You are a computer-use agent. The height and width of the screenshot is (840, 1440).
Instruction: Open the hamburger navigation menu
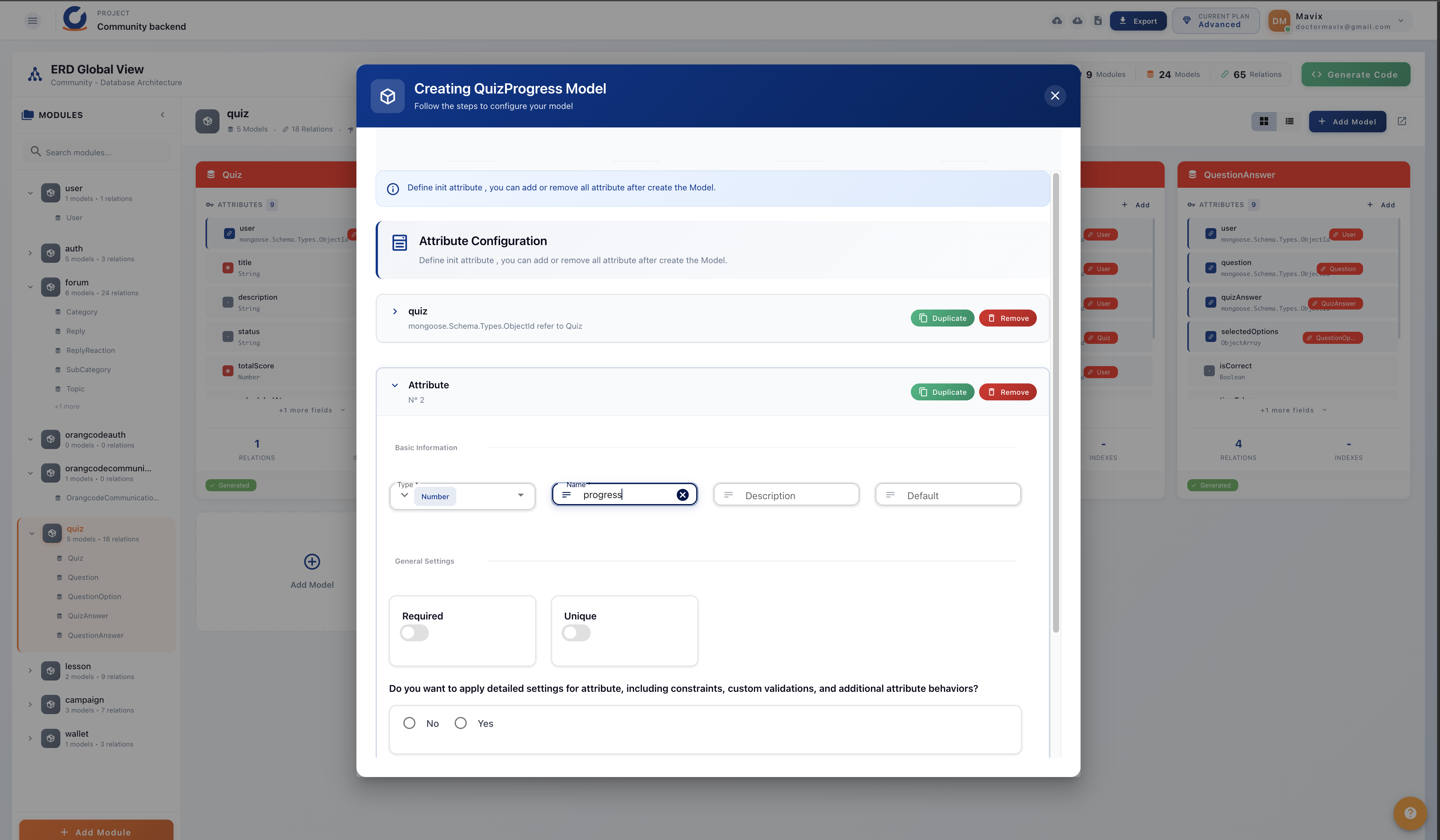[32, 21]
